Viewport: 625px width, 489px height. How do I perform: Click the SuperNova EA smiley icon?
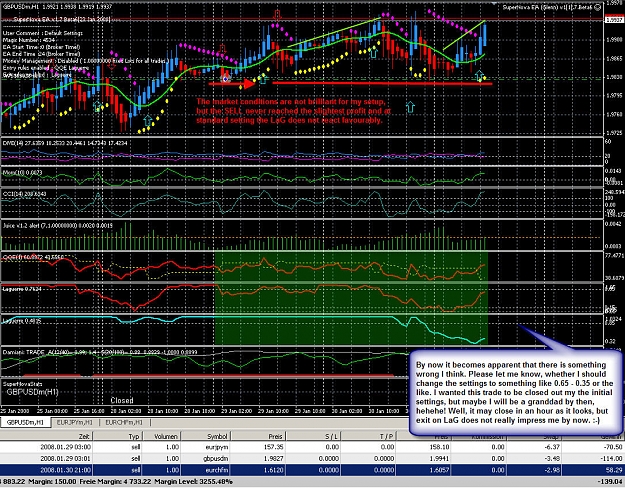597,7
